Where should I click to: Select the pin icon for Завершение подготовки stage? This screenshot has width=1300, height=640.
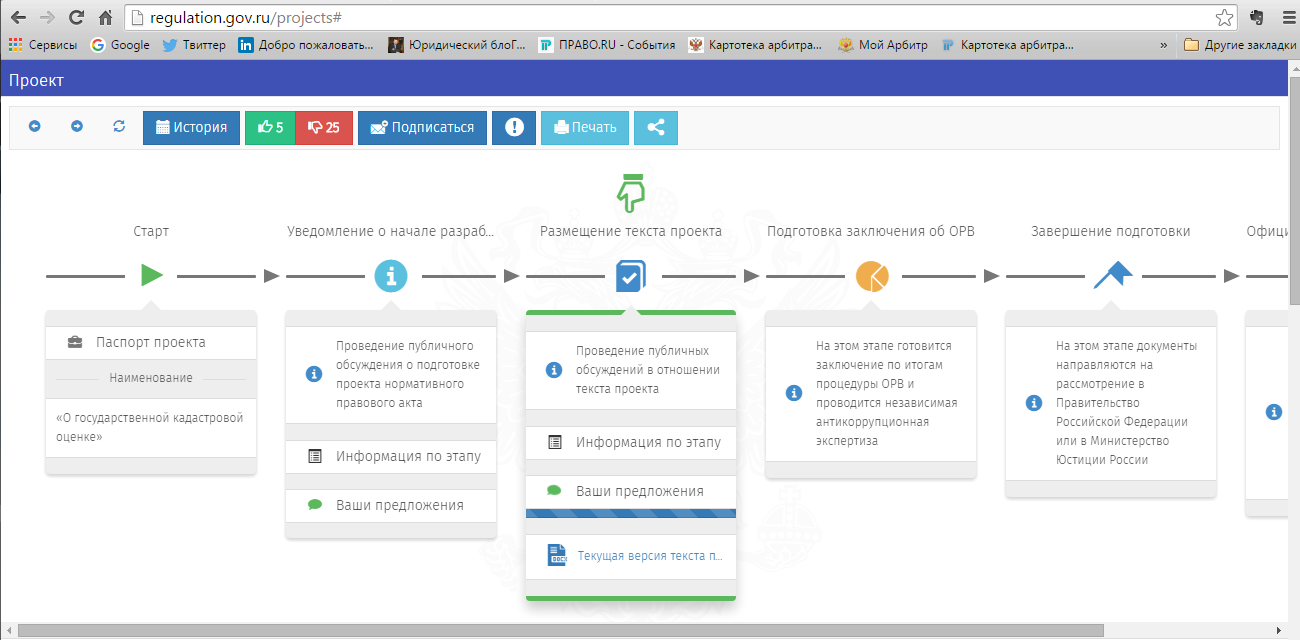(1113, 275)
